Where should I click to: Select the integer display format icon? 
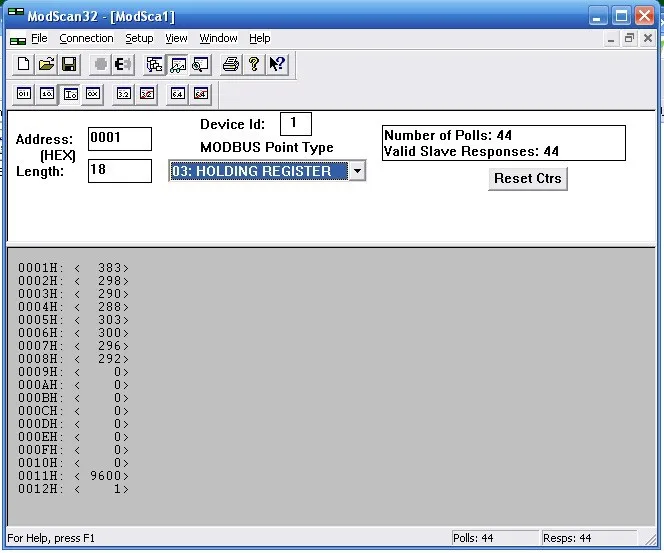click(x=70, y=94)
